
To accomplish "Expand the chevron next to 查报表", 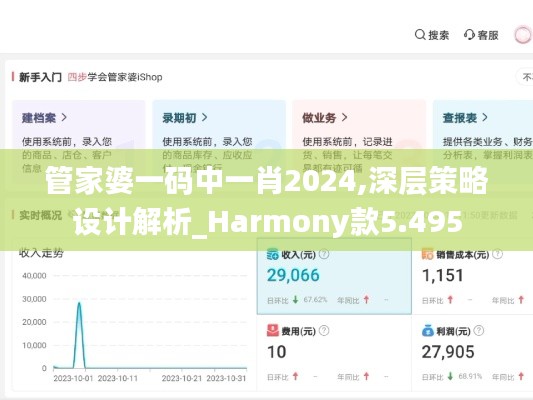I will click(x=485, y=118).
